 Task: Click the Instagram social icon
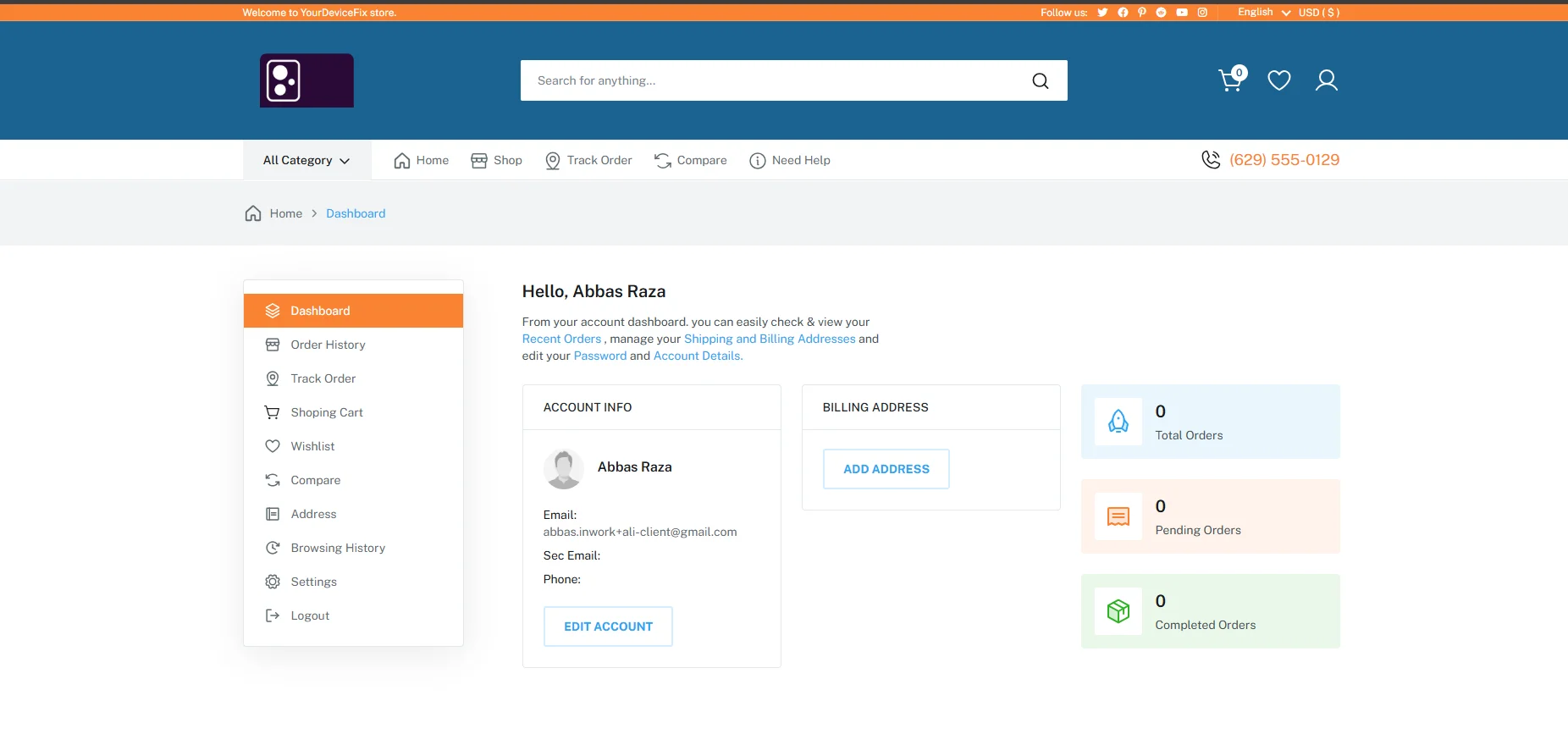coord(1201,13)
